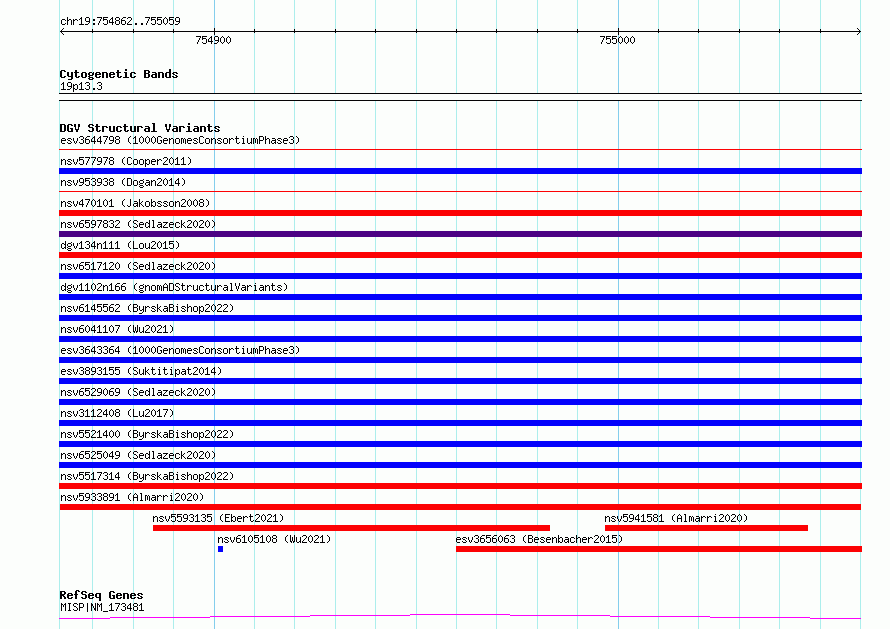Viewport: 890px width, 629px height.
Task: Select esv3893155 Suktitipat2014 variant label
Action: coord(141,371)
